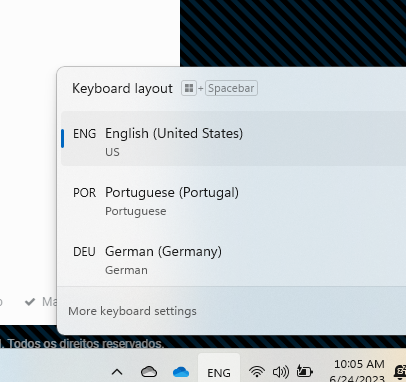This screenshot has width=406, height=382.
Task: Select English (United States) keyboard layout
Action: 233,139
